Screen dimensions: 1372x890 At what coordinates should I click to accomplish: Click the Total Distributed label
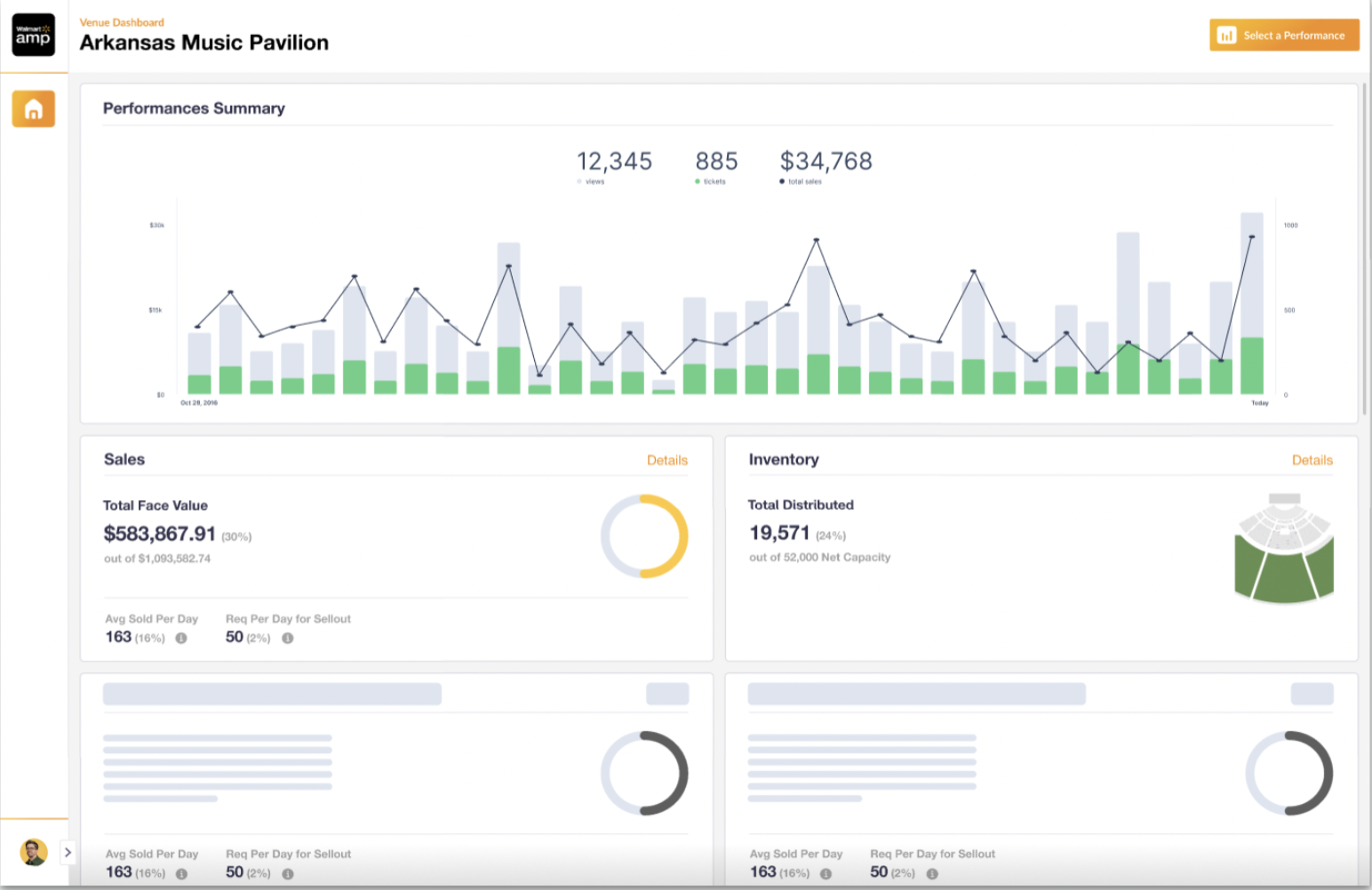point(801,505)
